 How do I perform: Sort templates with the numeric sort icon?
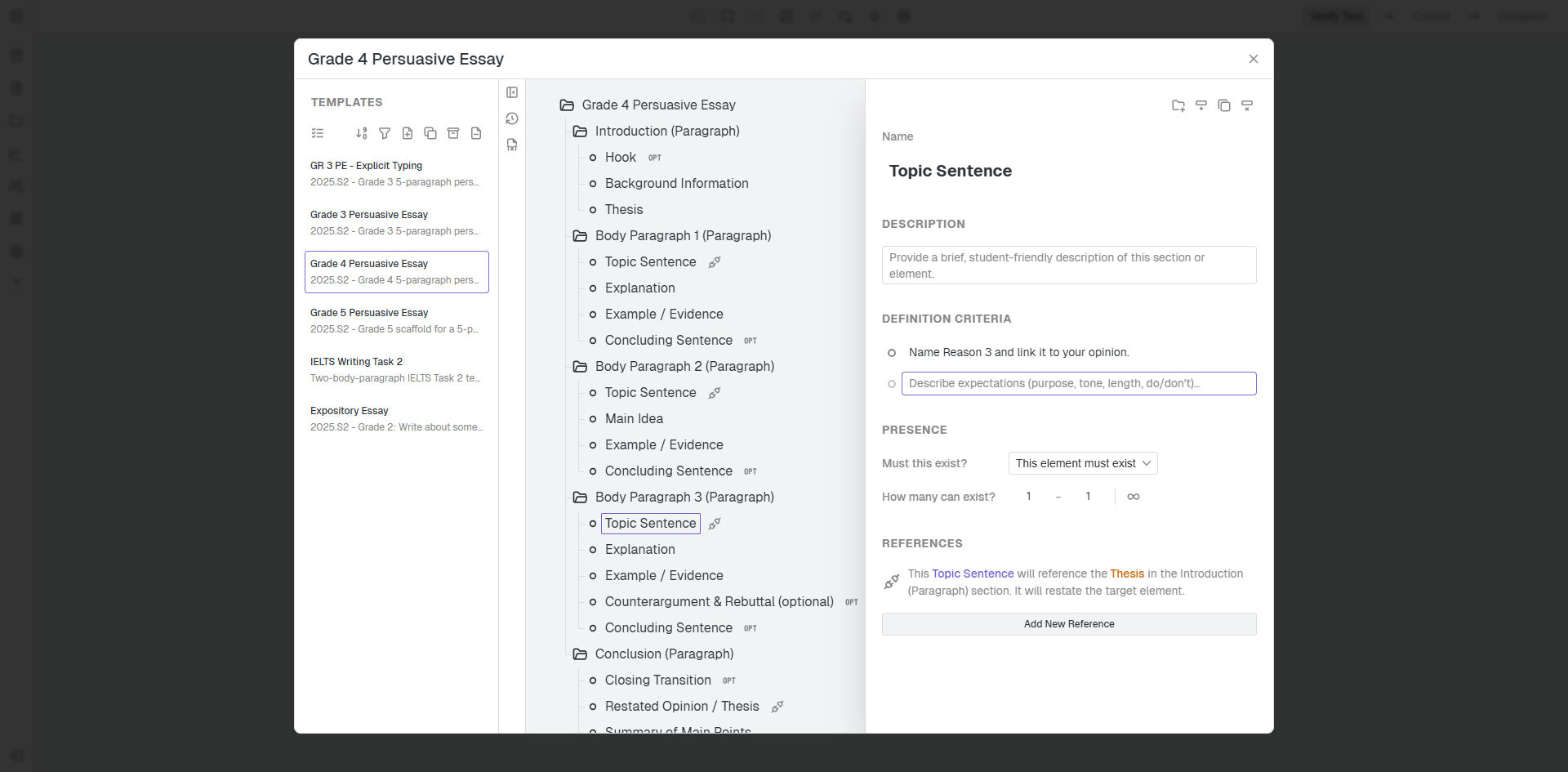(x=362, y=133)
